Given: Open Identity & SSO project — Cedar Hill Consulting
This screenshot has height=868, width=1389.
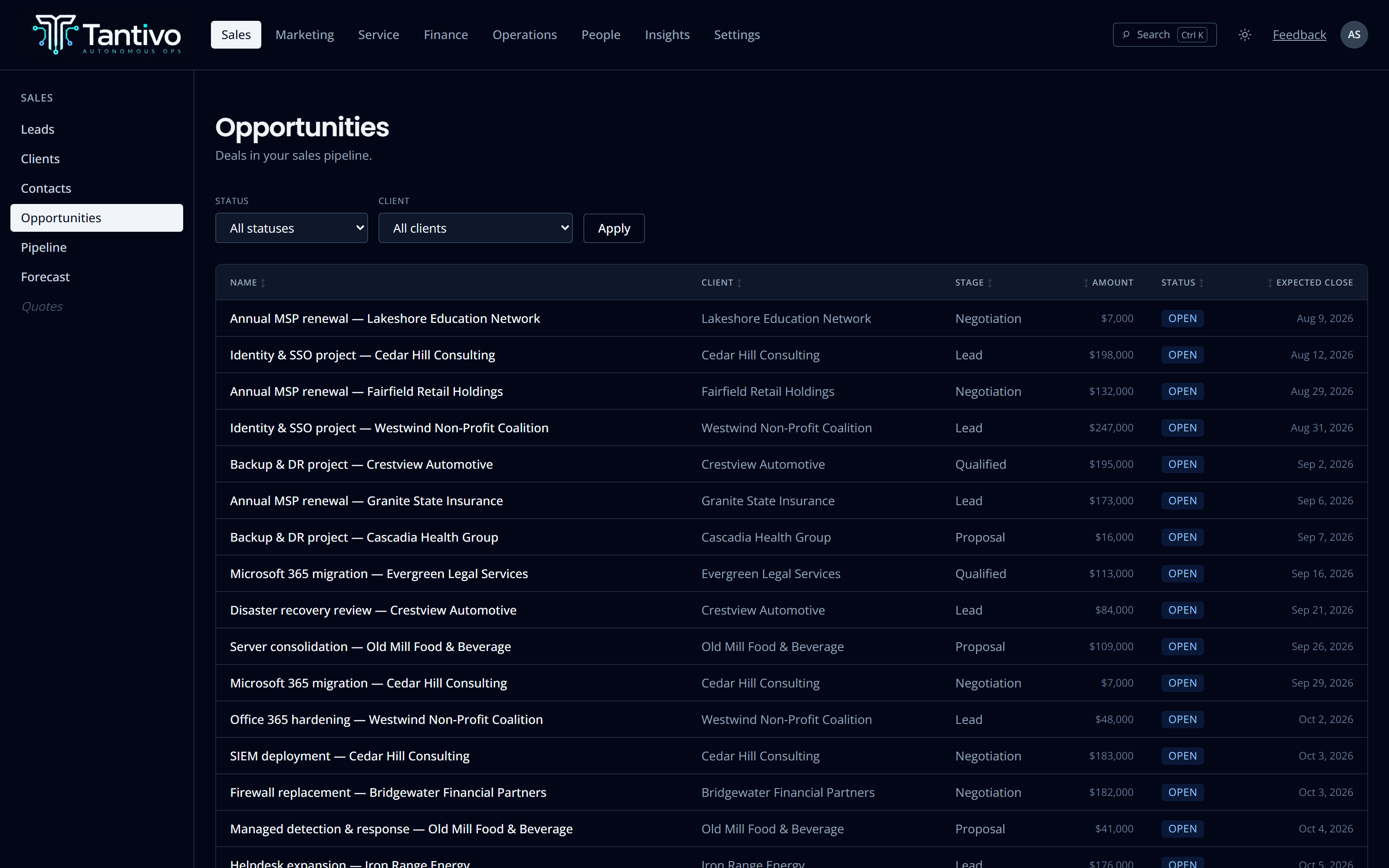Looking at the screenshot, I should point(362,355).
